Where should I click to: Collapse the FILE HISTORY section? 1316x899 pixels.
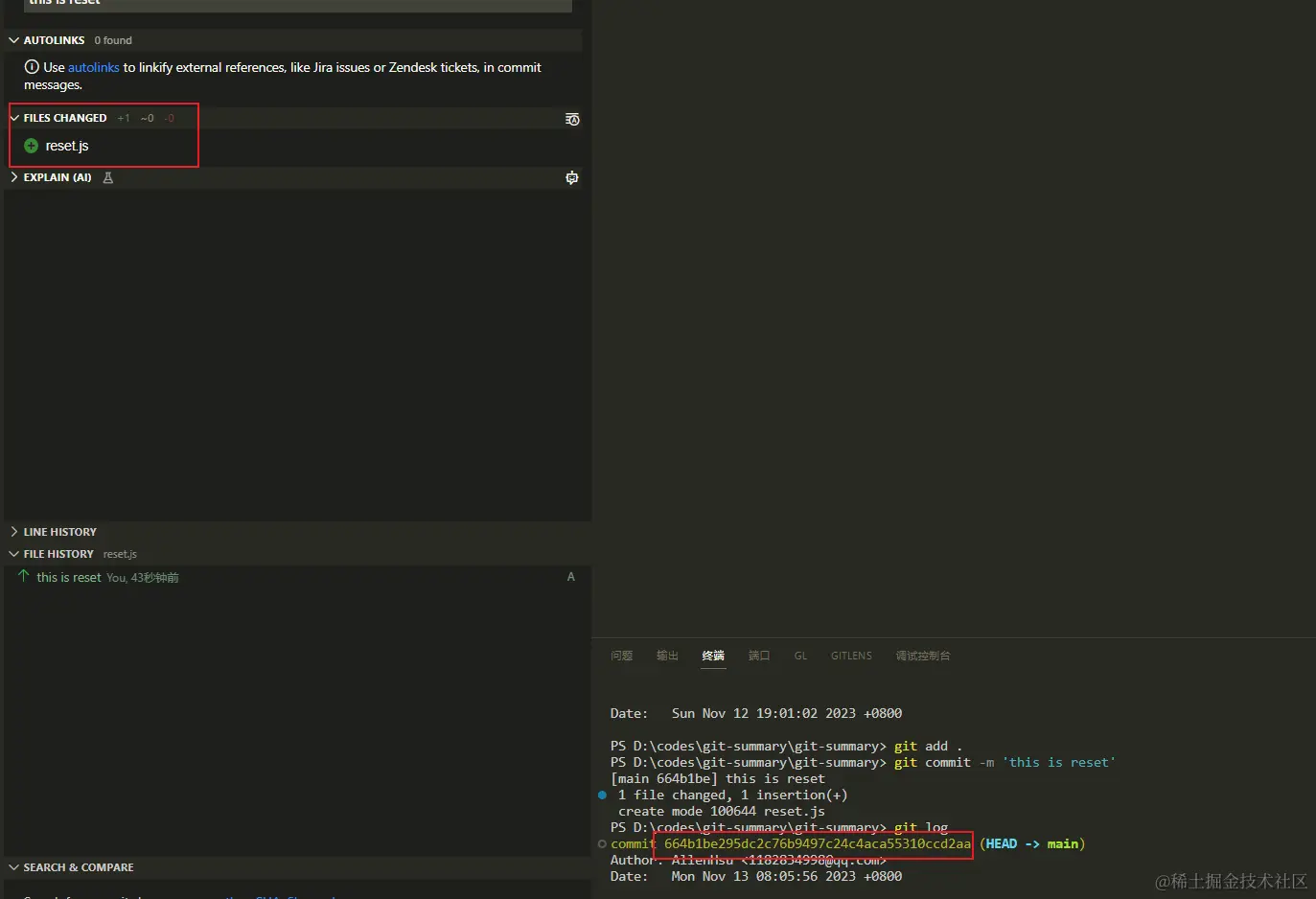pyautogui.click(x=14, y=554)
